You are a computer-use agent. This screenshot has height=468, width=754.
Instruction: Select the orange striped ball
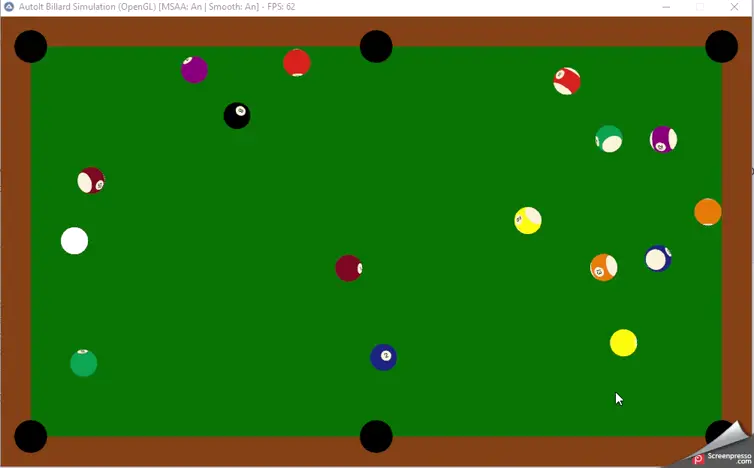603,267
